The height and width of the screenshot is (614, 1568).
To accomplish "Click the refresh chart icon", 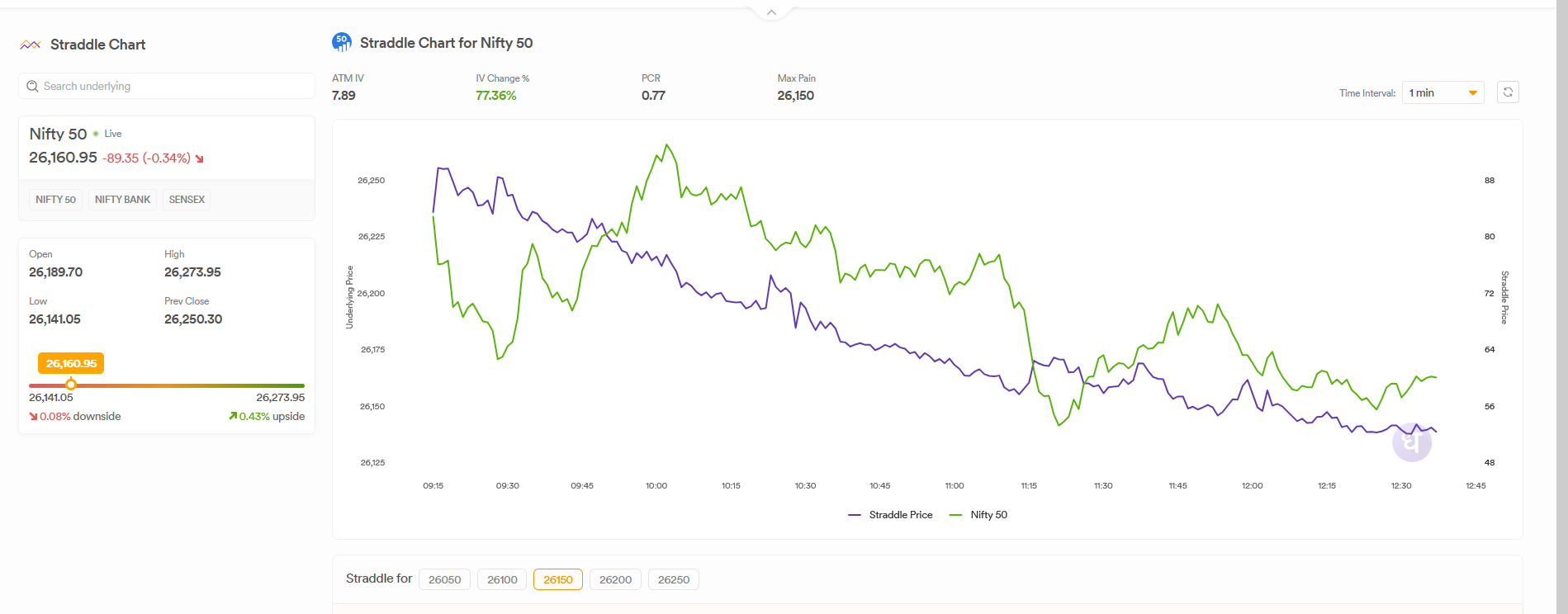I will point(1507,92).
